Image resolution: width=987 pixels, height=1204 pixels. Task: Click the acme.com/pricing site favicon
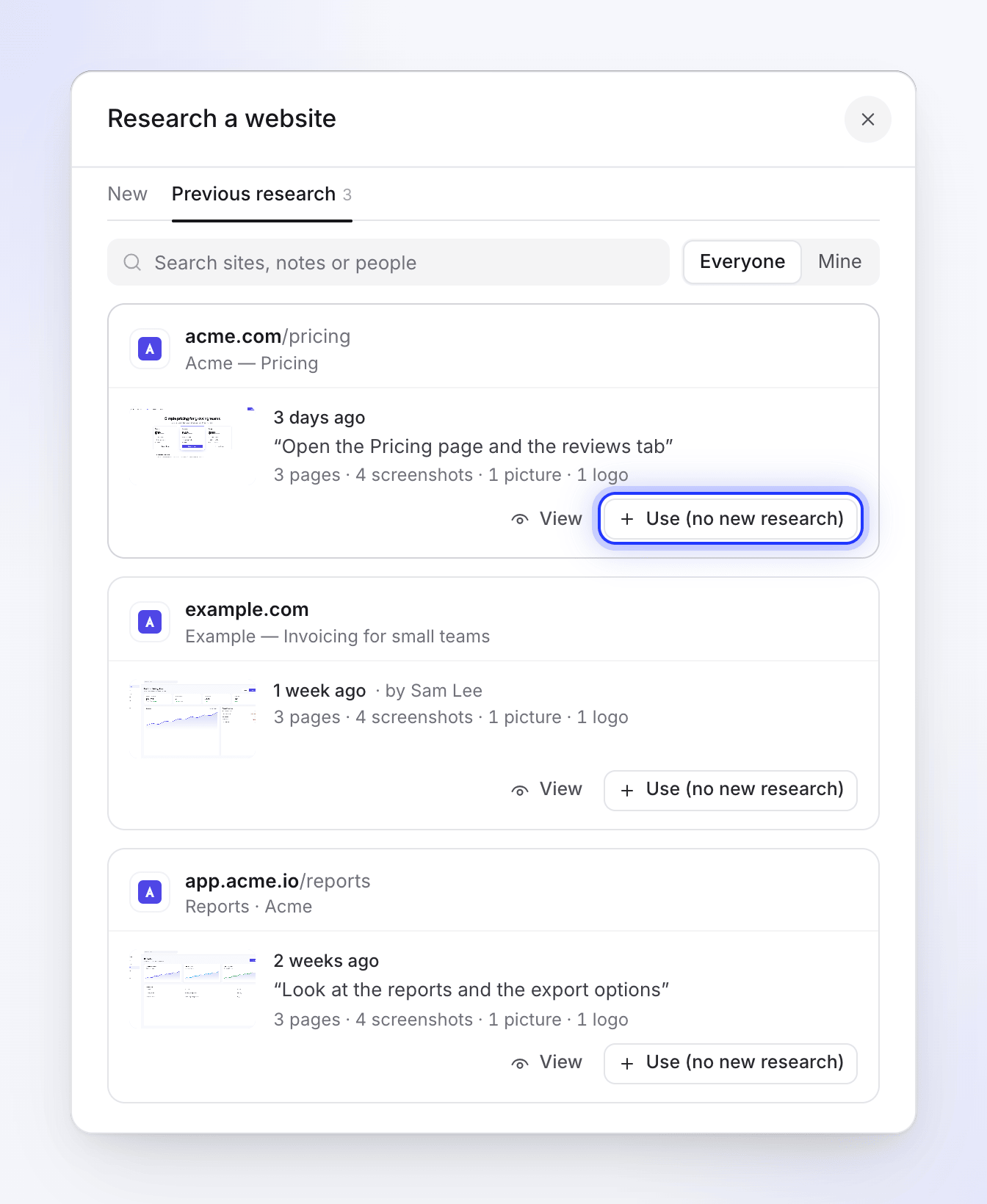[150, 349]
